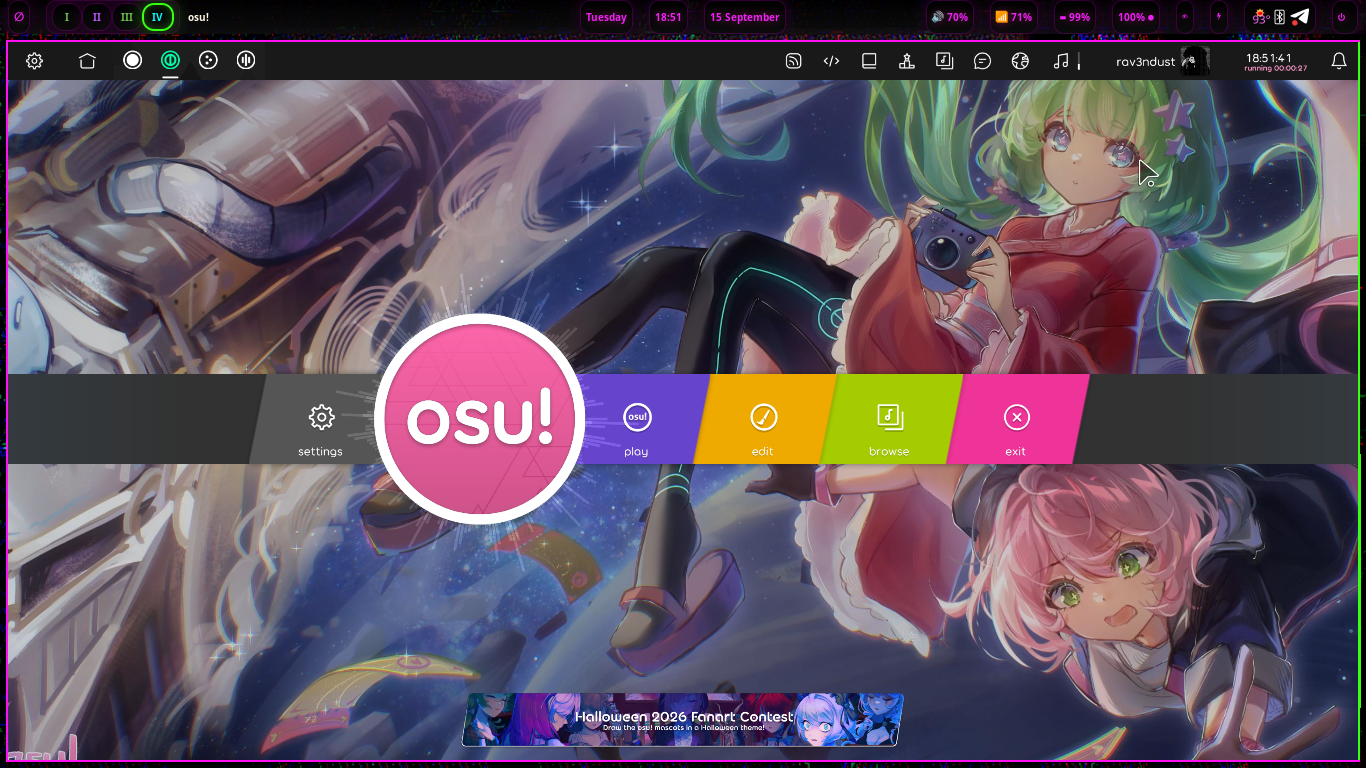Click the eye icon module in top bar
This screenshot has width=1366, height=768.
pos(1185,17)
